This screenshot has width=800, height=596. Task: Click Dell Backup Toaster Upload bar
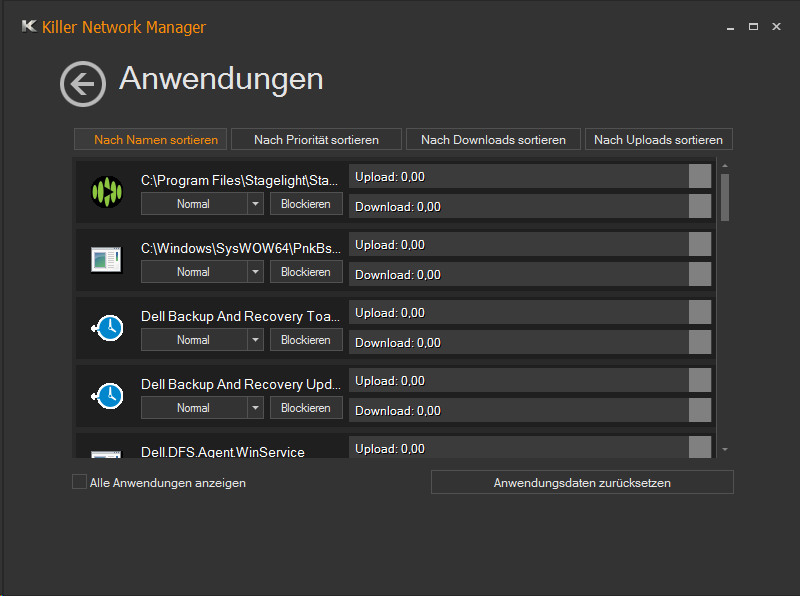(530, 312)
